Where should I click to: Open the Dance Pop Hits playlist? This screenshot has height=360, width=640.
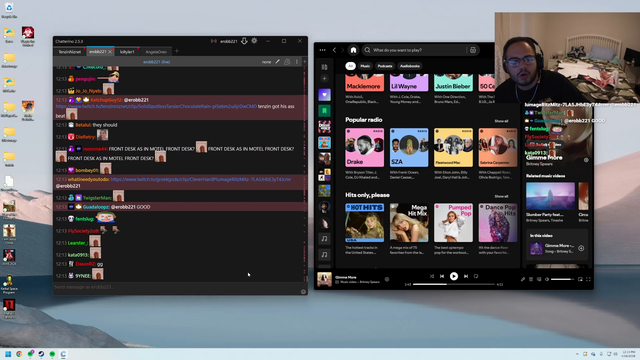coord(498,222)
